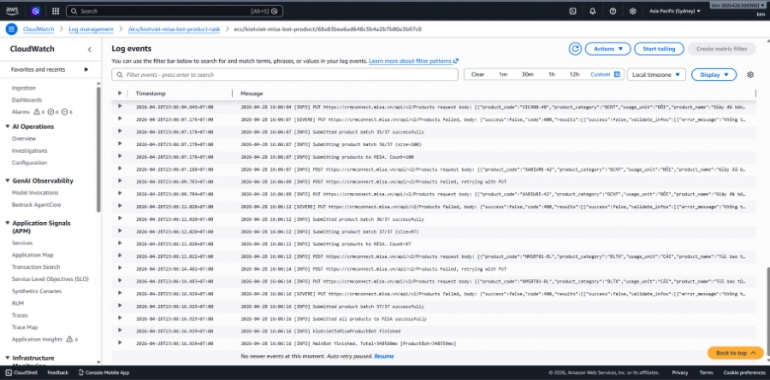
Task: Select the 12h time range
Action: 574,75
